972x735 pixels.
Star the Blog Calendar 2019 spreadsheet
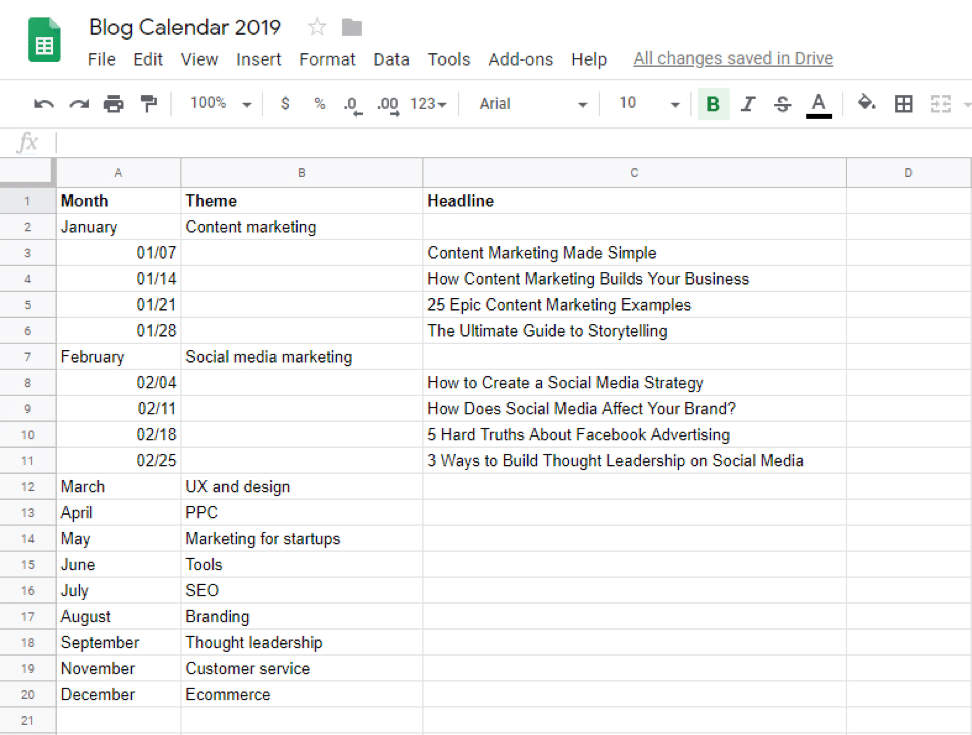point(316,27)
